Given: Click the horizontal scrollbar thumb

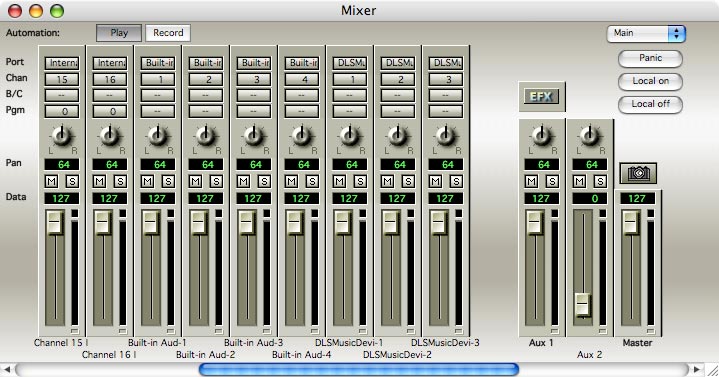Looking at the screenshot, I should [x=359, y=369].
